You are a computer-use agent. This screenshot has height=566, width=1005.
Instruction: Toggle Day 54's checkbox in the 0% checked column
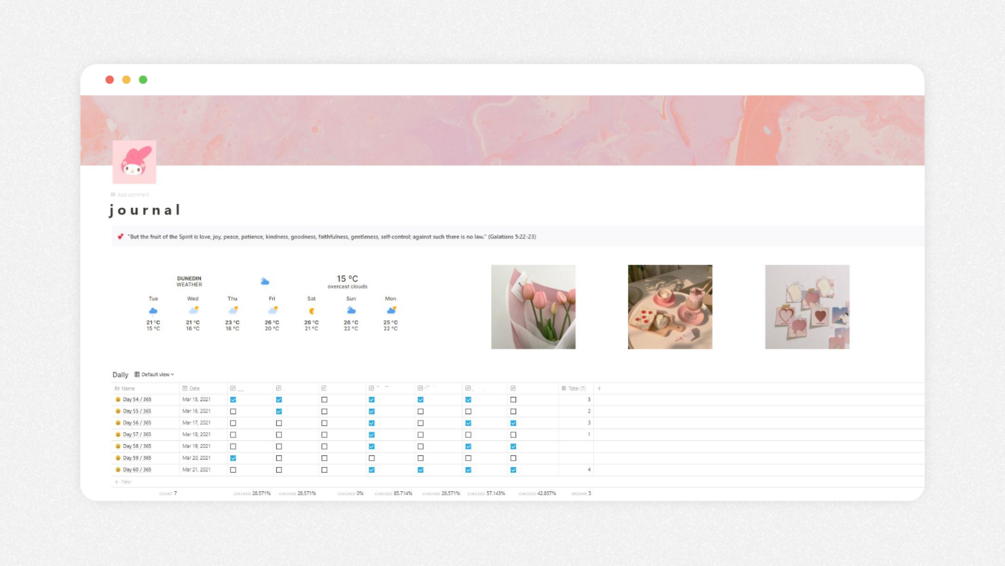click(324, 399)
